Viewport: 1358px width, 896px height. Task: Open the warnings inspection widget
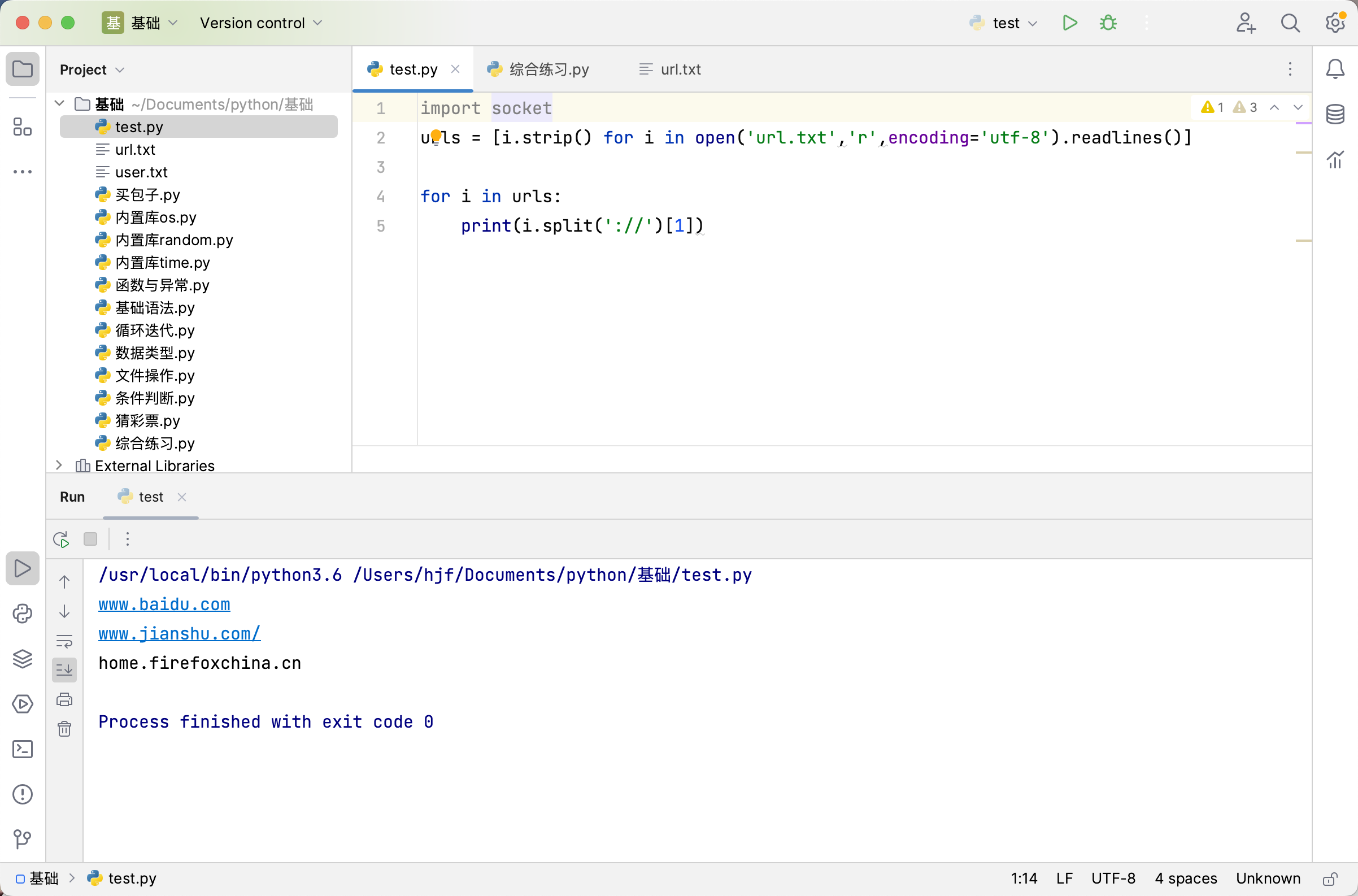[x=1229, y=107]
